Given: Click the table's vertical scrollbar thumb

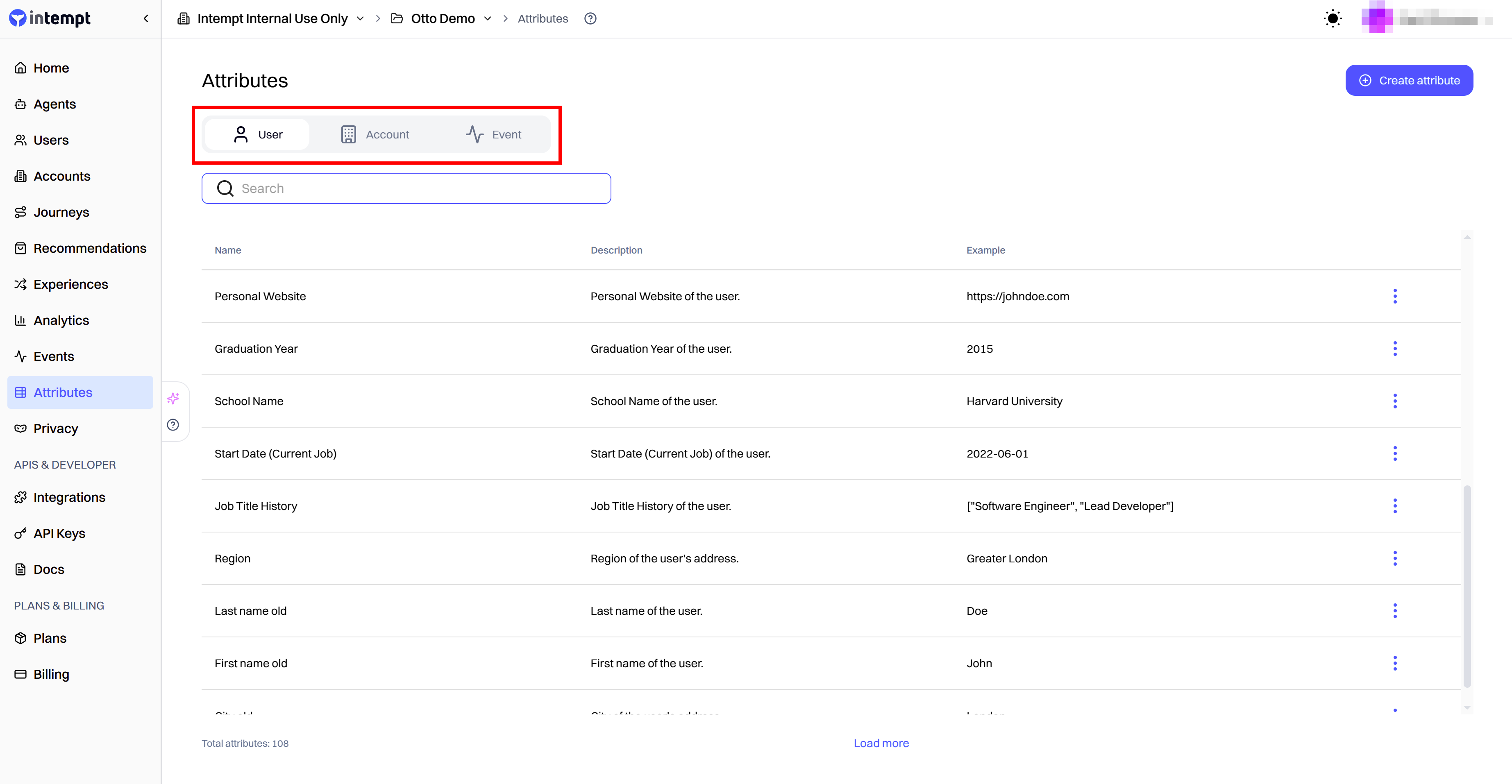Looking at the screenshot, I should click(x=1467, y=586).
